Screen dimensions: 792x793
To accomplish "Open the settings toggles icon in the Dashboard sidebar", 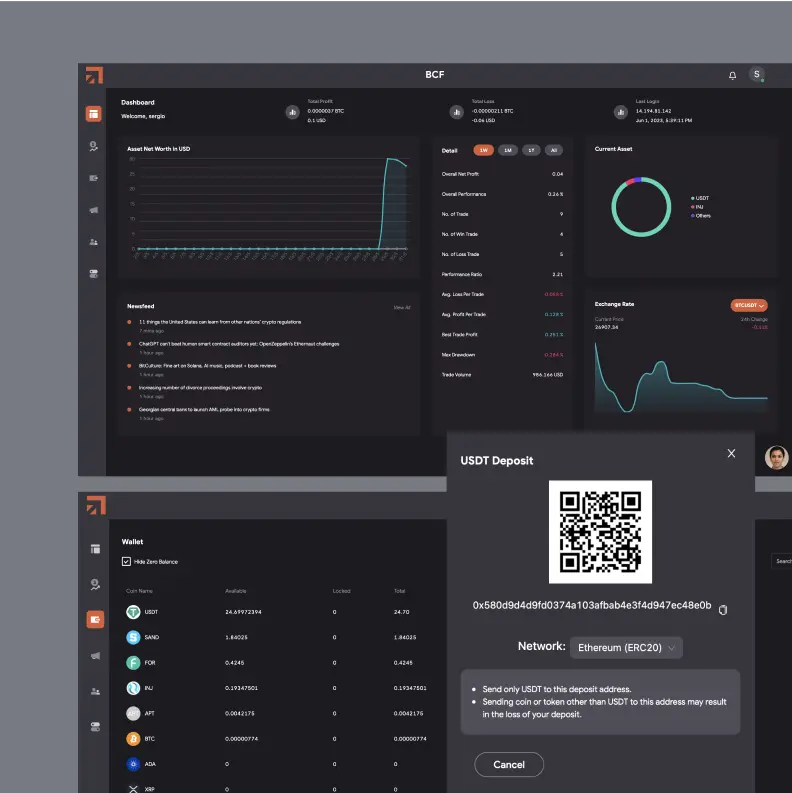I will point(94,274).
